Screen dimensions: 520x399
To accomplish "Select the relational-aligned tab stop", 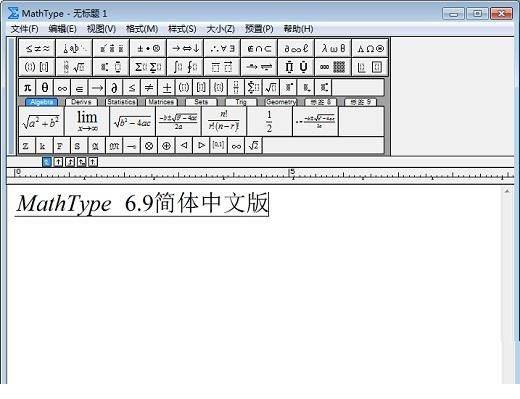I will click(x=81, y=162).
